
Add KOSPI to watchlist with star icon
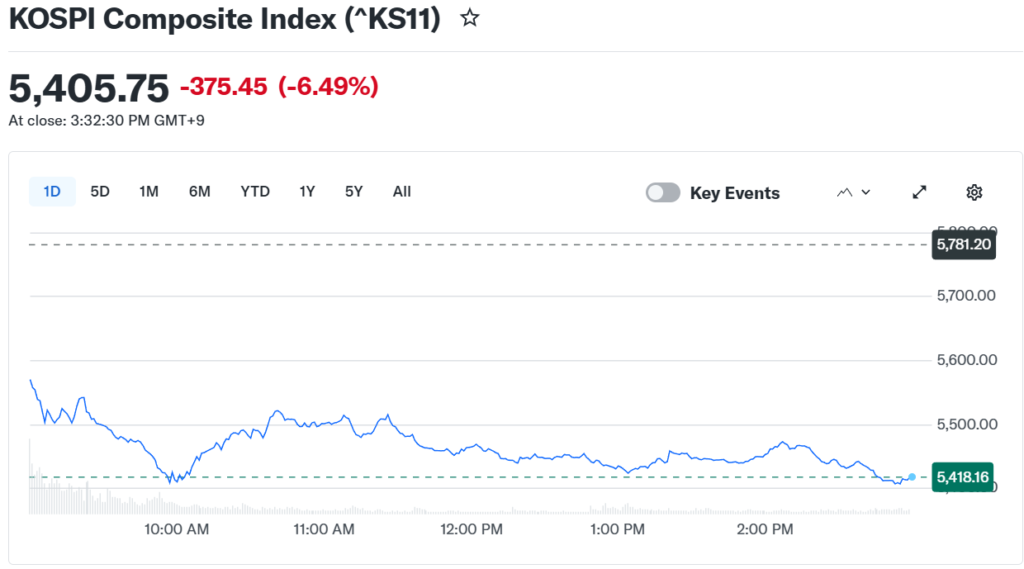[469, 18]
